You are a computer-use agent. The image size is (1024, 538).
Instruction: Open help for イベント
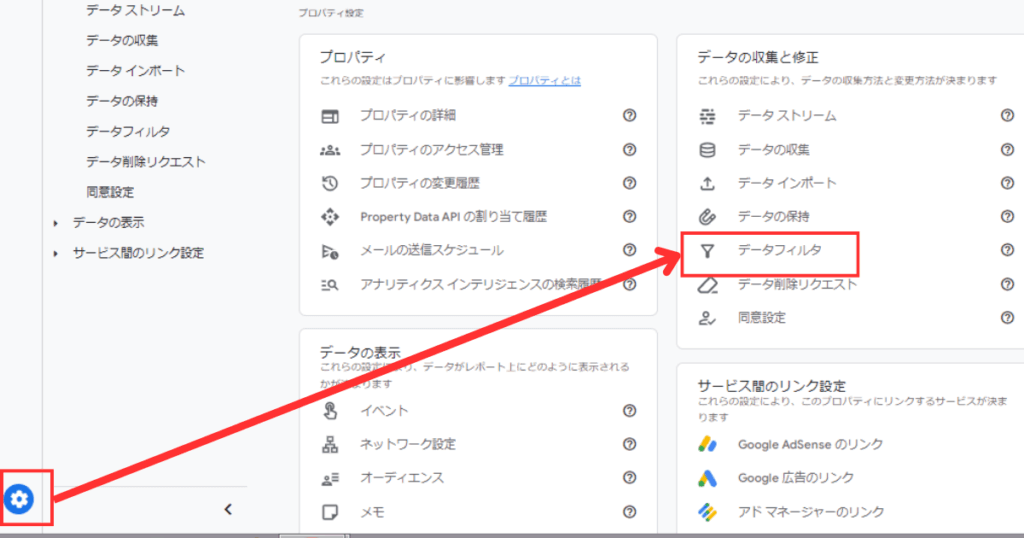[x=630, y=411]
